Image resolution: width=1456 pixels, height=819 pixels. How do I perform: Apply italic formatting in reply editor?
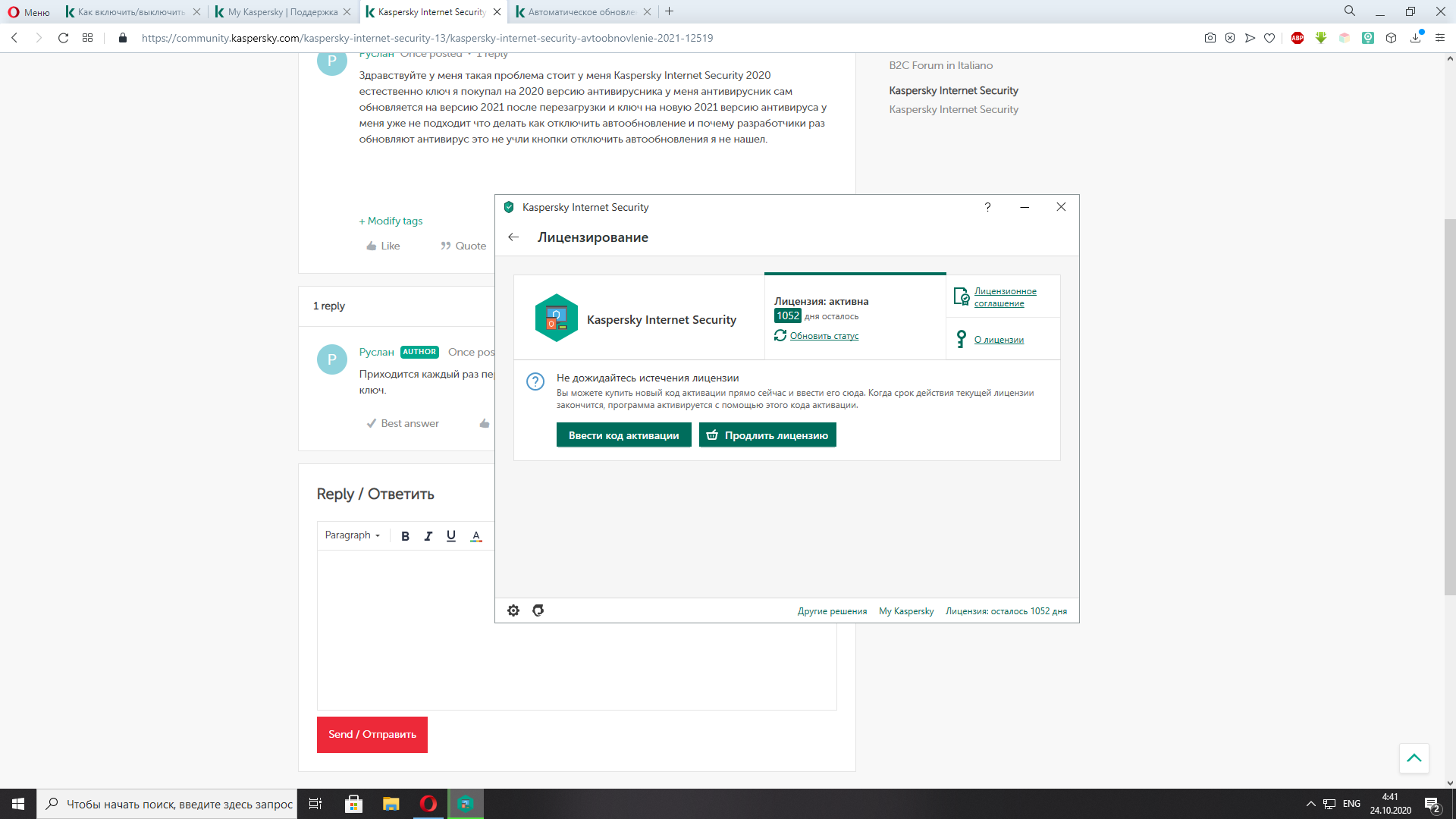pos(428,536)
